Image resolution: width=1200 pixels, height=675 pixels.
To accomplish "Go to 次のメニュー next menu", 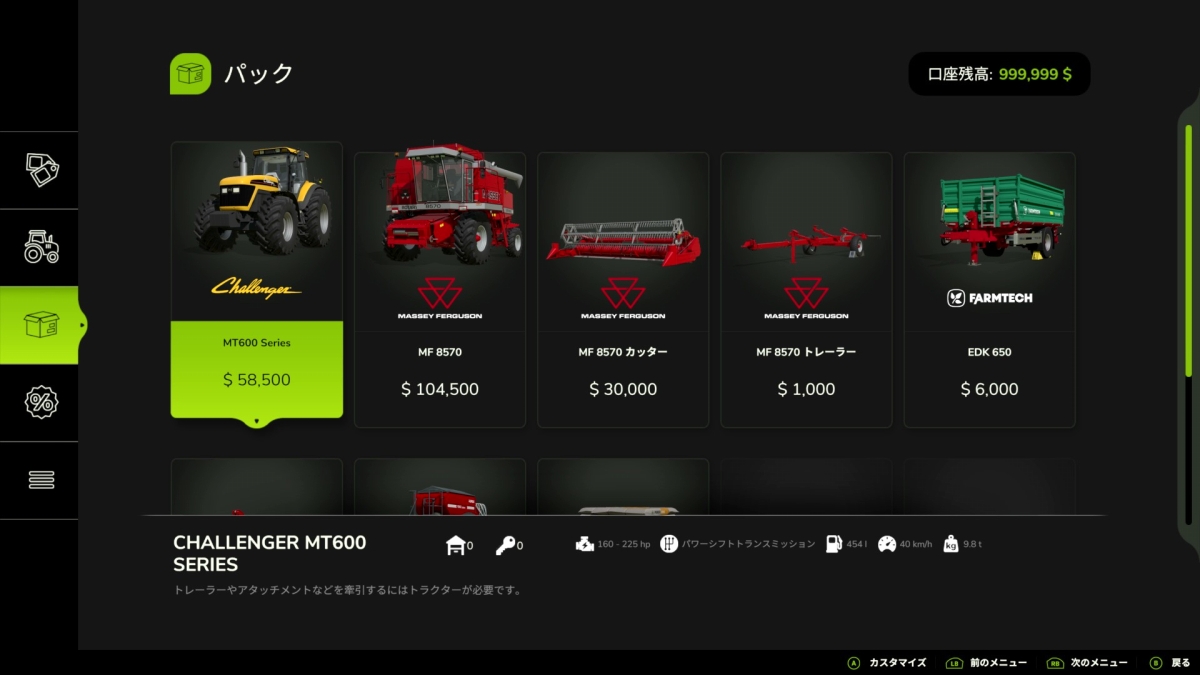I will pyautogui.click(x=1087, y=663).
